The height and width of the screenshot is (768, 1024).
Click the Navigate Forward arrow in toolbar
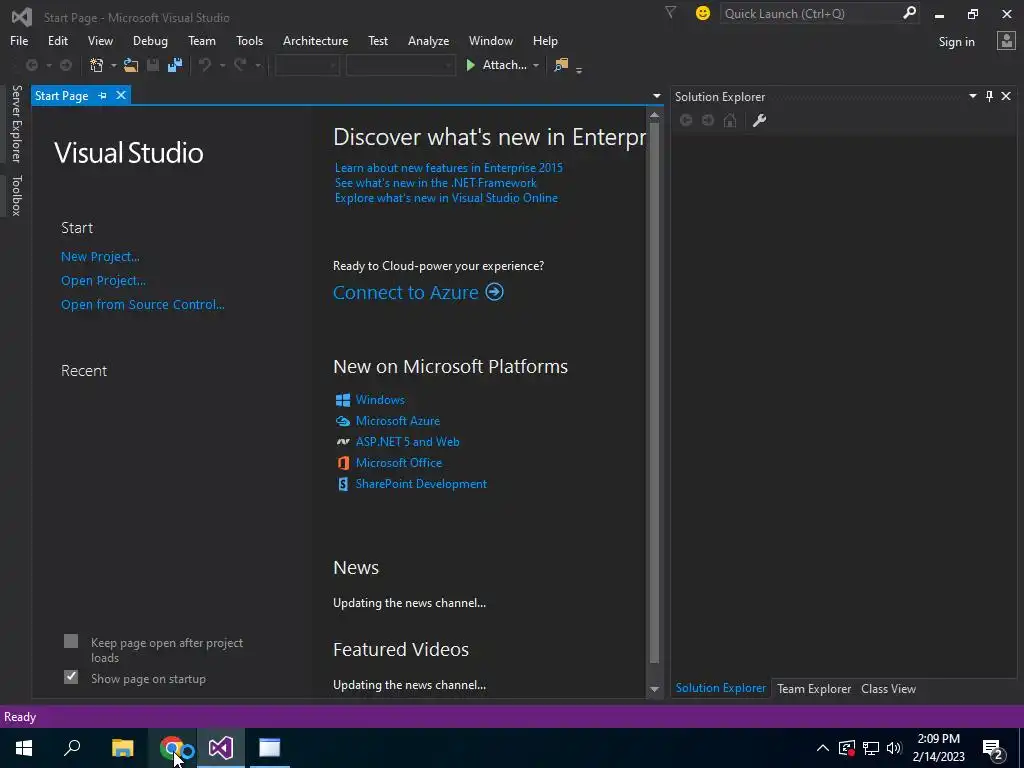coord(66,65)
